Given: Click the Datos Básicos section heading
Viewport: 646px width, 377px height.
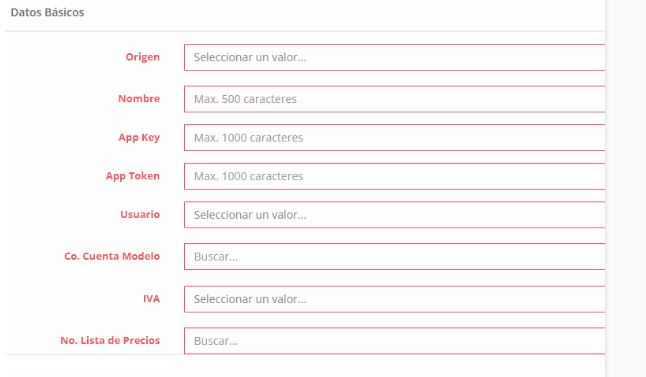Looking at the screenshot, I should [x=47, y=12].
